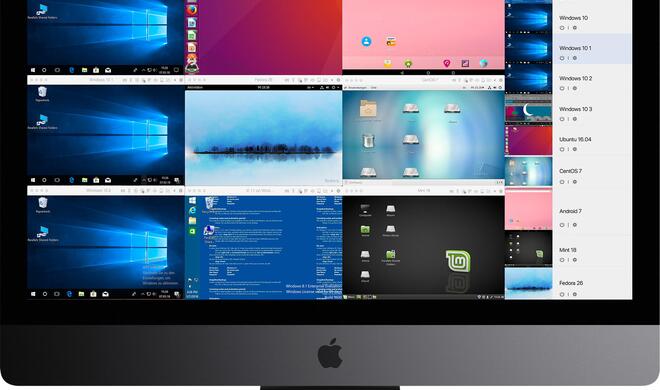Image resolution: width=660 pixels, height=390 pixels.
Task: Tap Android back navigation button
Action: pos(402,73)
